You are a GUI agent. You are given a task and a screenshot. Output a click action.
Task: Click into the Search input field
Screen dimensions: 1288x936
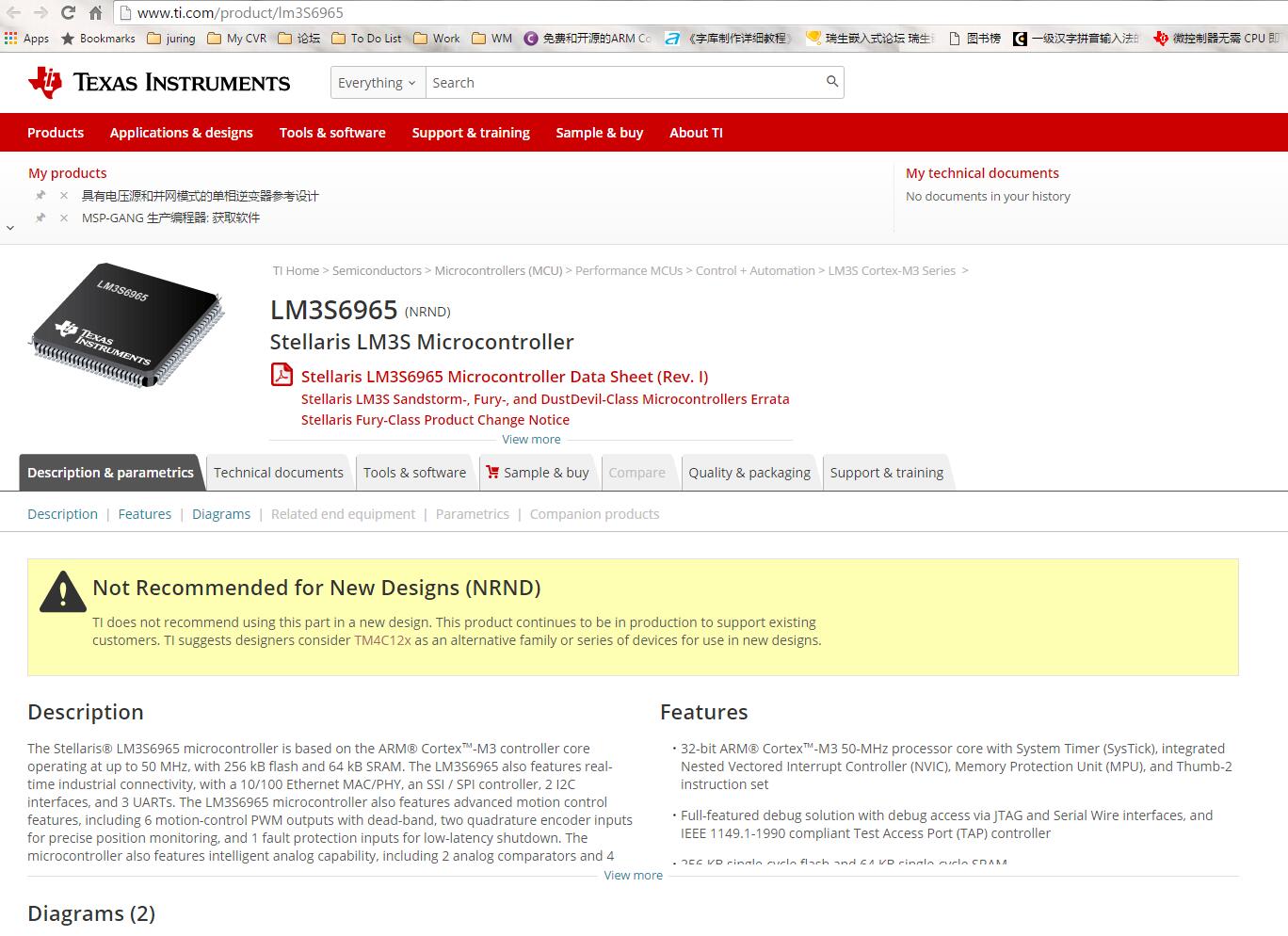[624, 83]
